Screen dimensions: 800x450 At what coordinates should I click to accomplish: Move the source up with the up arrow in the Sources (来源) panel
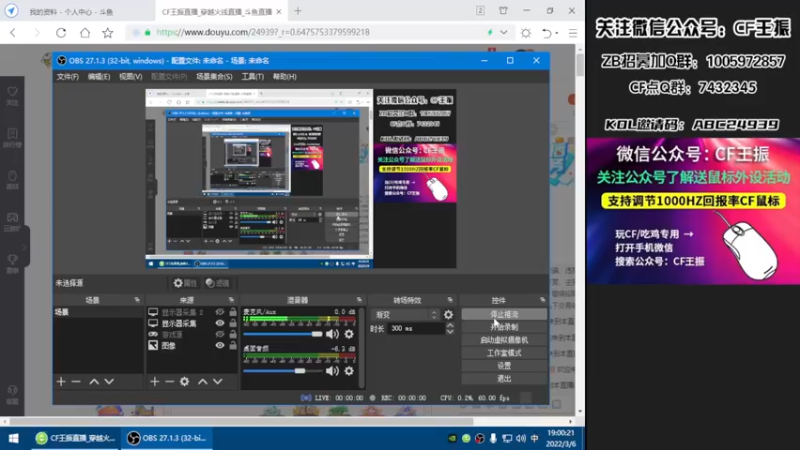coord(203,382)
